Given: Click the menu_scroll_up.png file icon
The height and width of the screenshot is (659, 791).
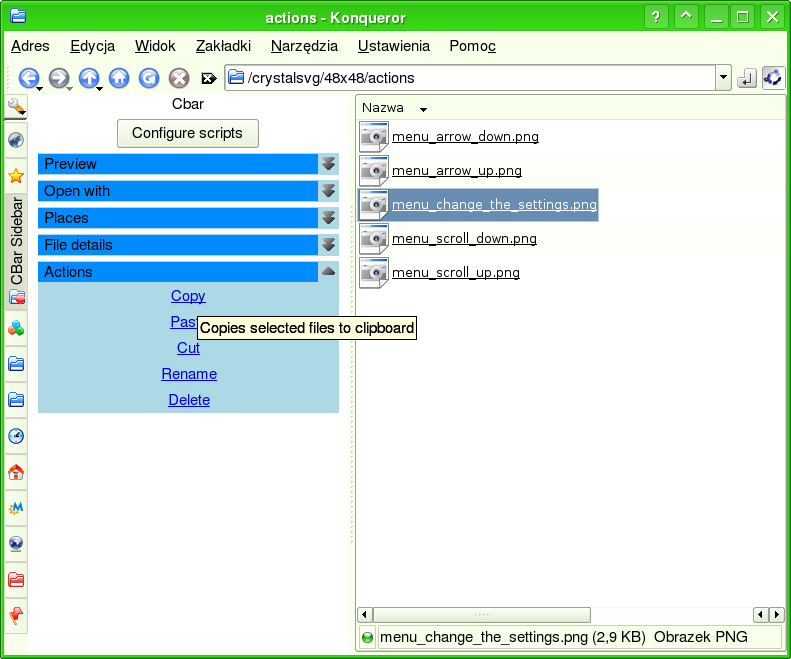Looking at the screenshot, I should [373, 272].
